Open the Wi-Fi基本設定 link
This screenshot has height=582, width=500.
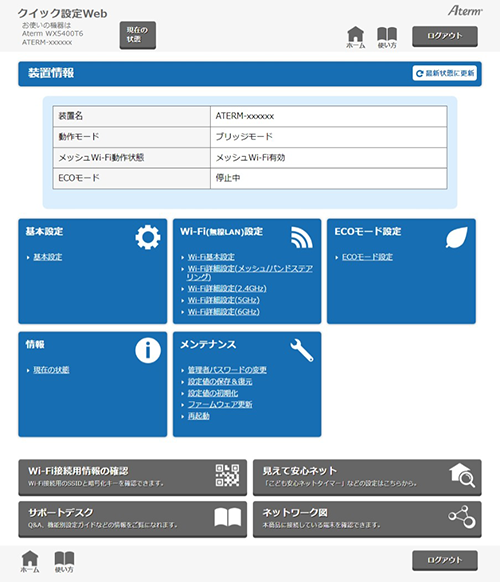pyautogui.click(x=211, y=257)
